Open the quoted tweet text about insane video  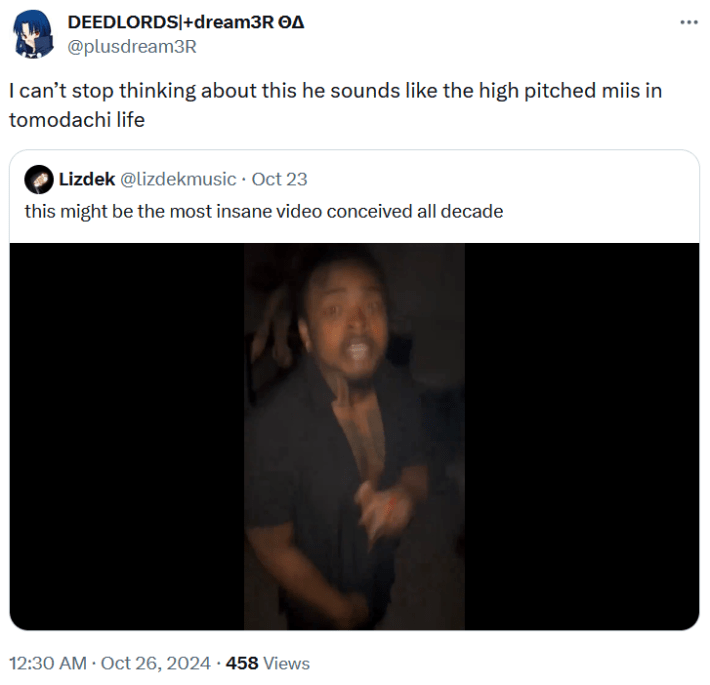(264, 211)
